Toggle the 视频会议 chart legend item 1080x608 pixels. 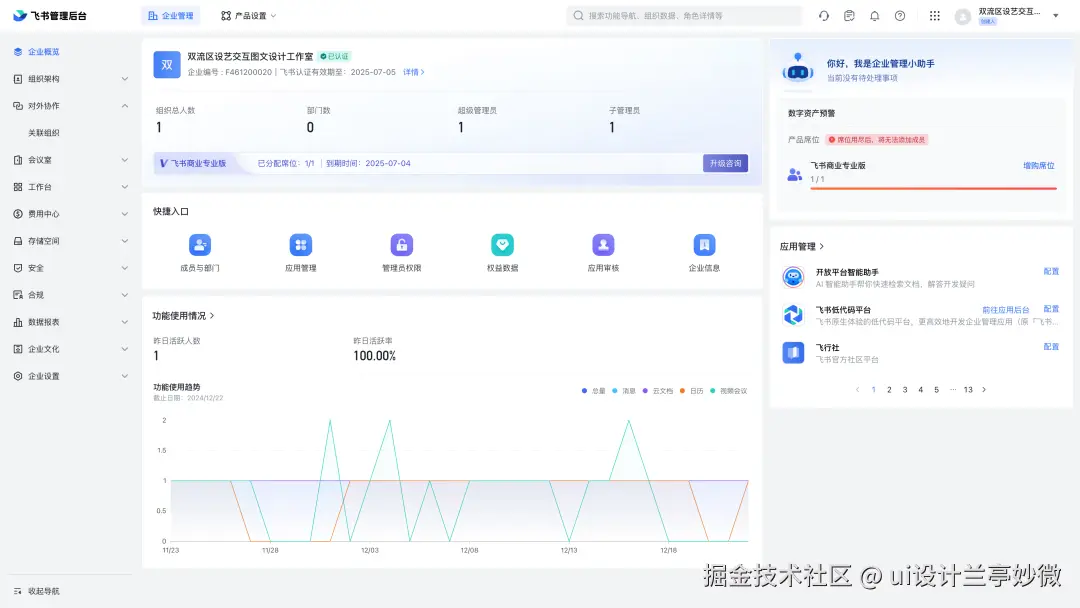tap(728, 391)
